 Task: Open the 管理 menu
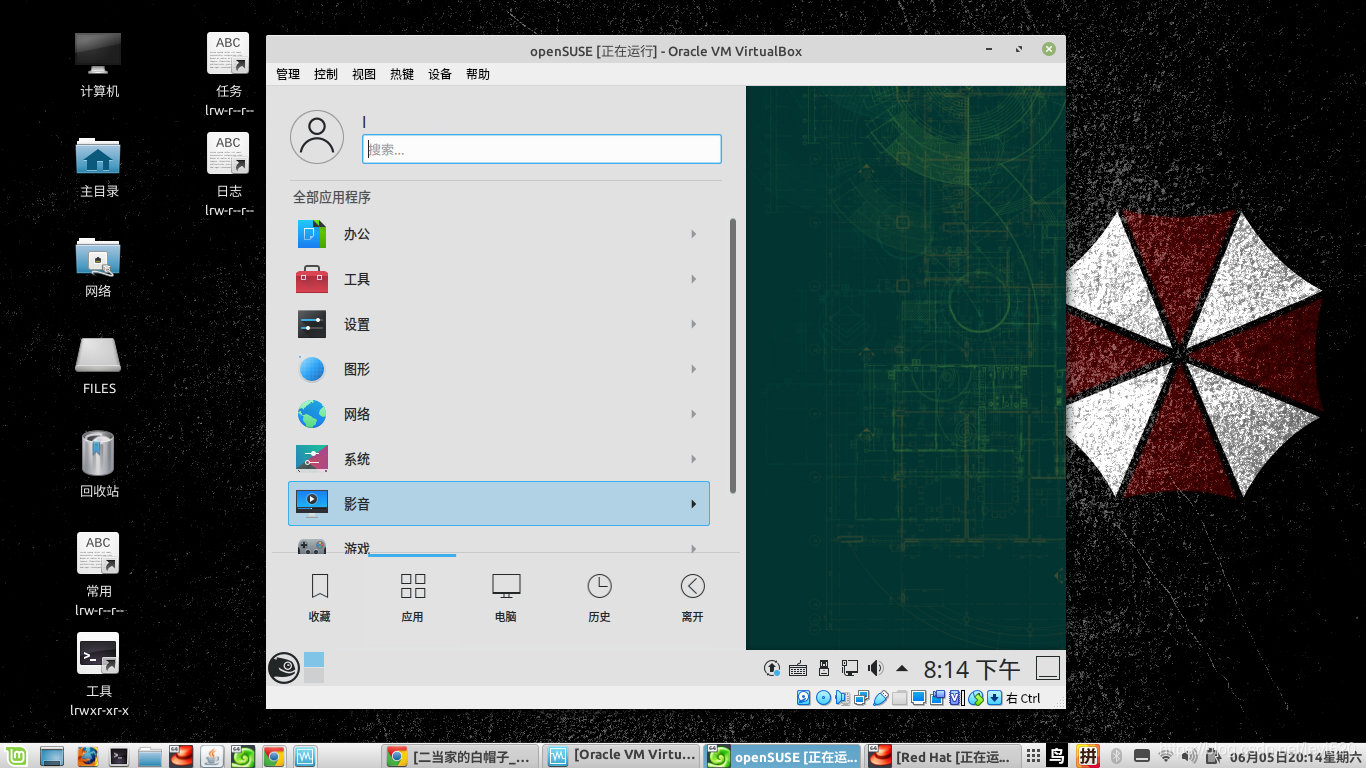pos(288,74)
